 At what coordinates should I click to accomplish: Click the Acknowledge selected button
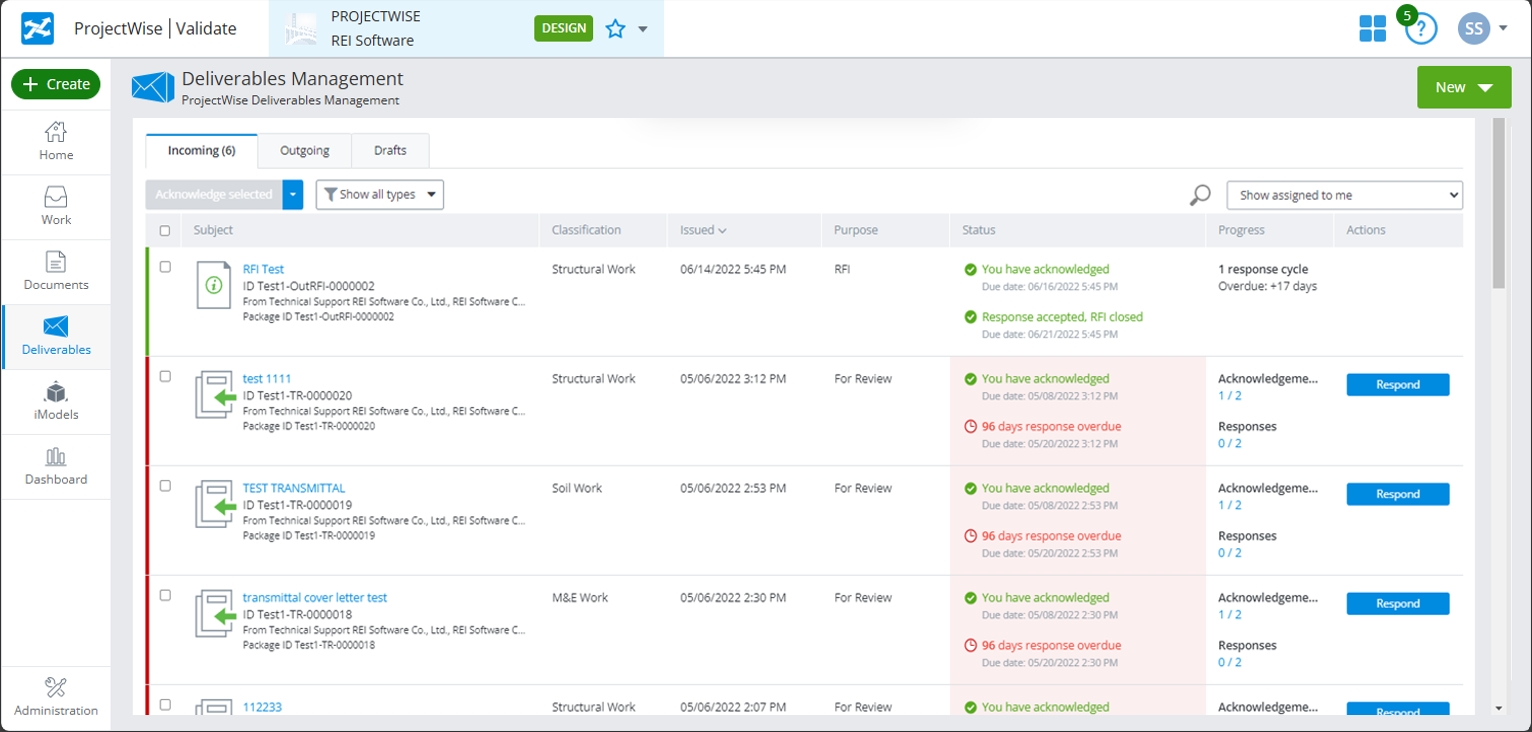pos(214,195)
